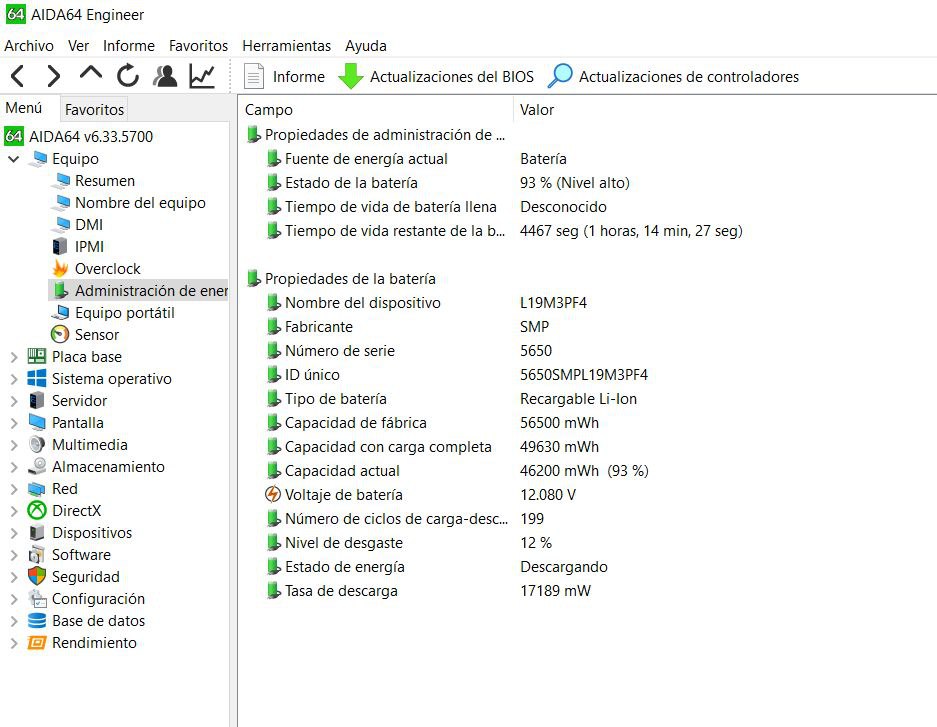Expand the Dispositivos node
The height and width of the screenshot is (727, 937).
tap(14, 533)
